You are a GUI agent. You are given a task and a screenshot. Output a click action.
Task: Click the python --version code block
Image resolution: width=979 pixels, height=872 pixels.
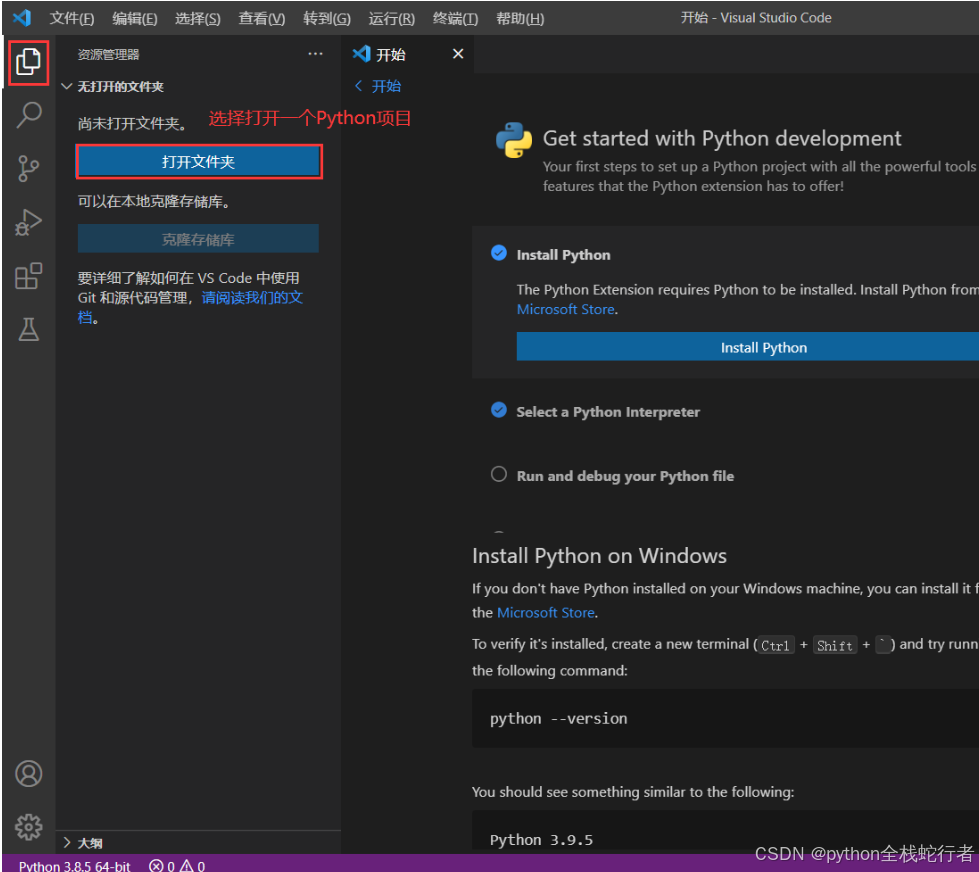click(725, 718)
